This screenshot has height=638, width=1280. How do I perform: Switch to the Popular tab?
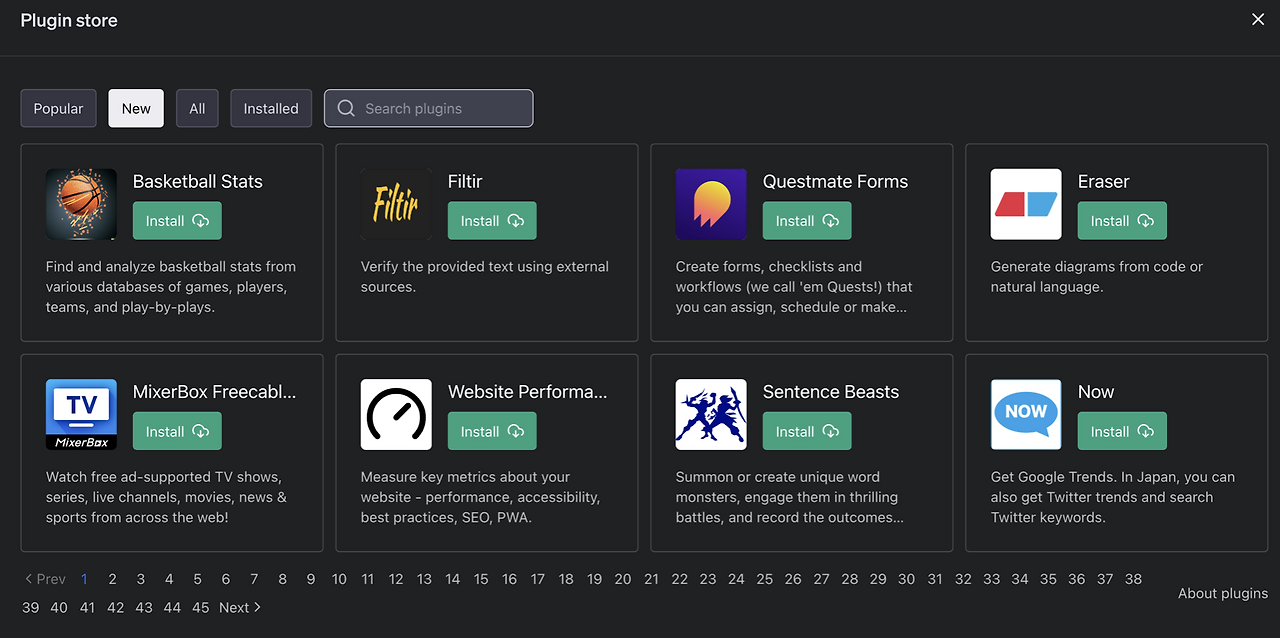click(x=58, y=109)
